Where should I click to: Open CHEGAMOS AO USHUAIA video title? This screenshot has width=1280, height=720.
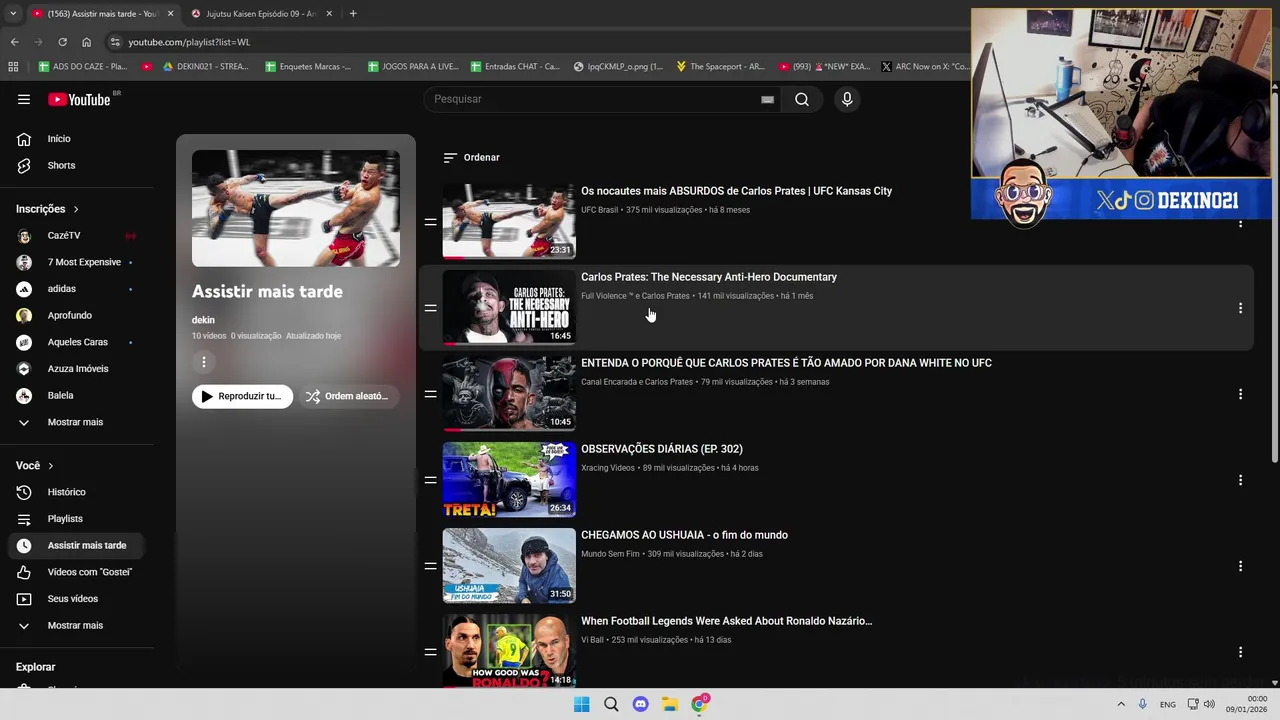[x=684, y=535]
